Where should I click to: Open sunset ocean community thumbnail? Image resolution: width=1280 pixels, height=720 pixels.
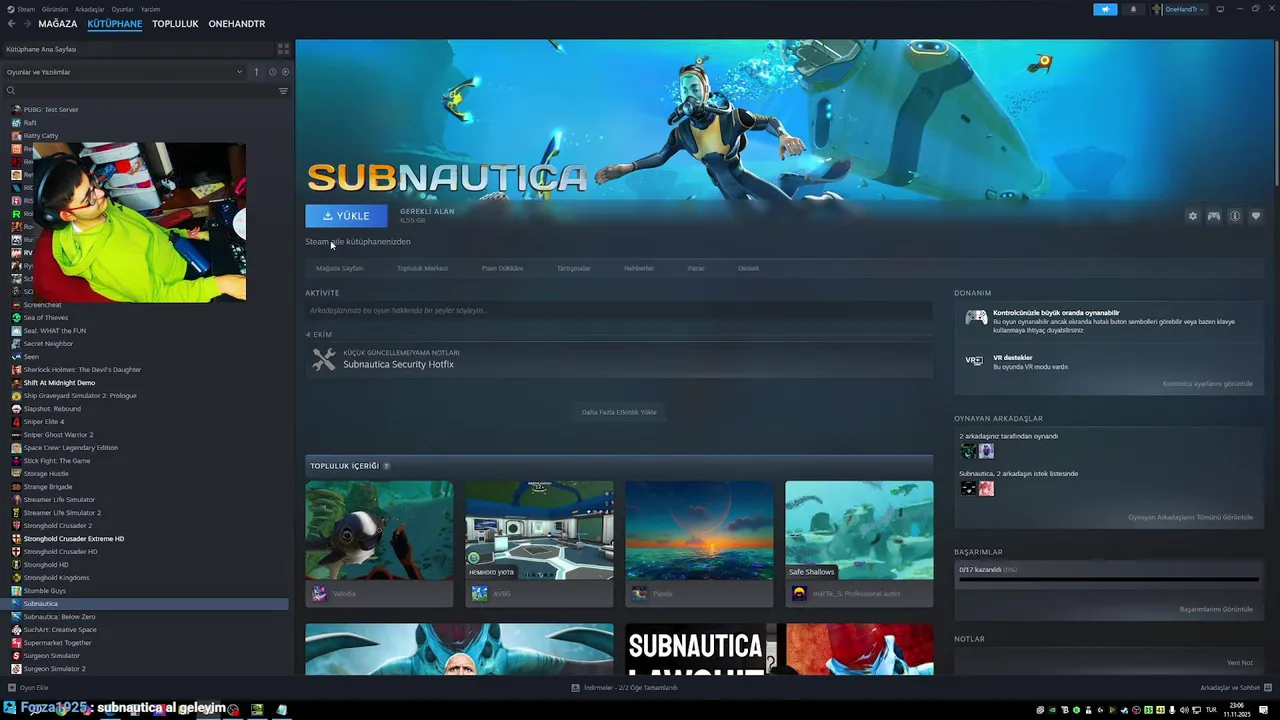(x=699, y=530)
